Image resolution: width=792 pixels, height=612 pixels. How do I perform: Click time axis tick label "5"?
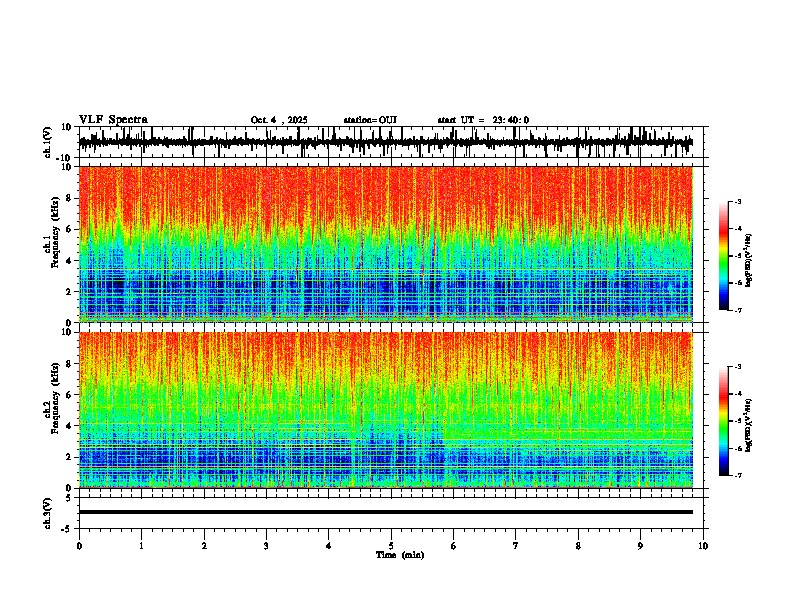(391, 546)
